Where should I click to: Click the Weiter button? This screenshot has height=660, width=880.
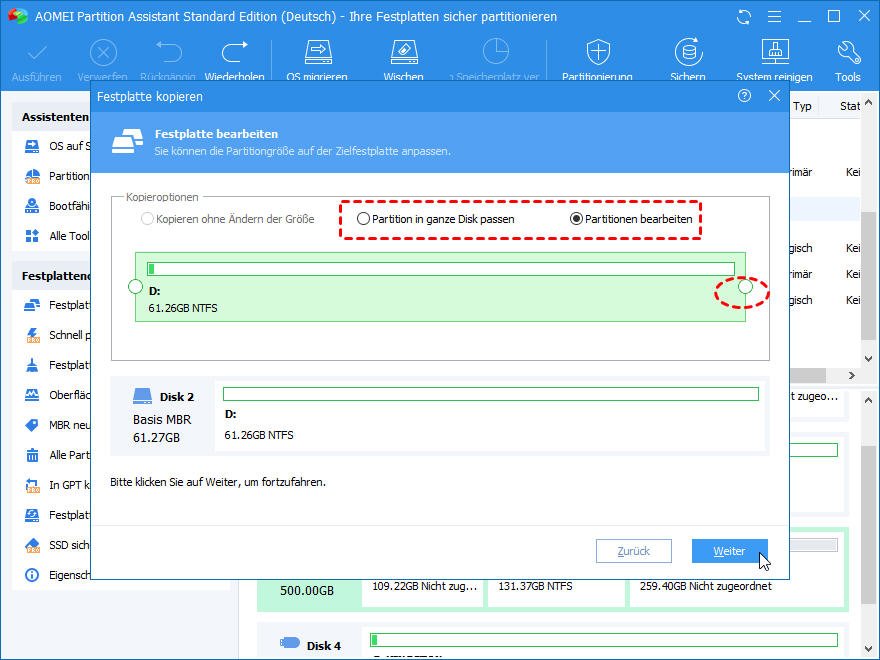coord(730,551)
